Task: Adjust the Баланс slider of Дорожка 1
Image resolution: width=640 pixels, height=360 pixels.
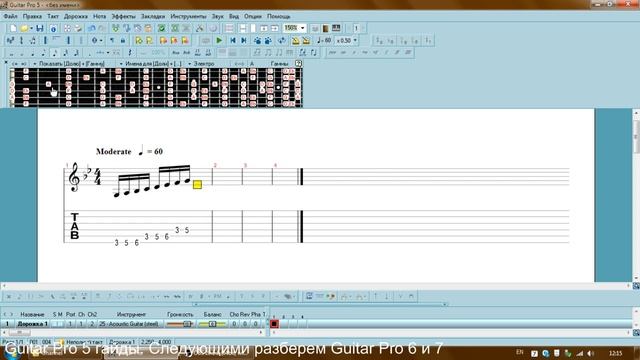Action: tap(212, 324)
